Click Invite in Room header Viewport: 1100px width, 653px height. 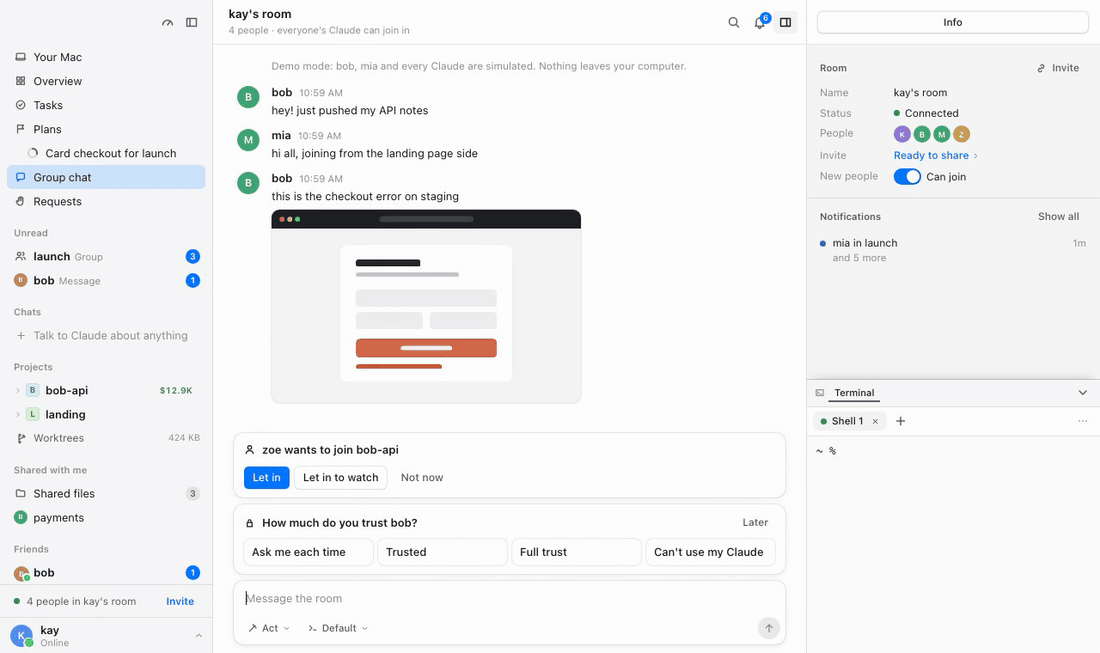coord(1058,68)
